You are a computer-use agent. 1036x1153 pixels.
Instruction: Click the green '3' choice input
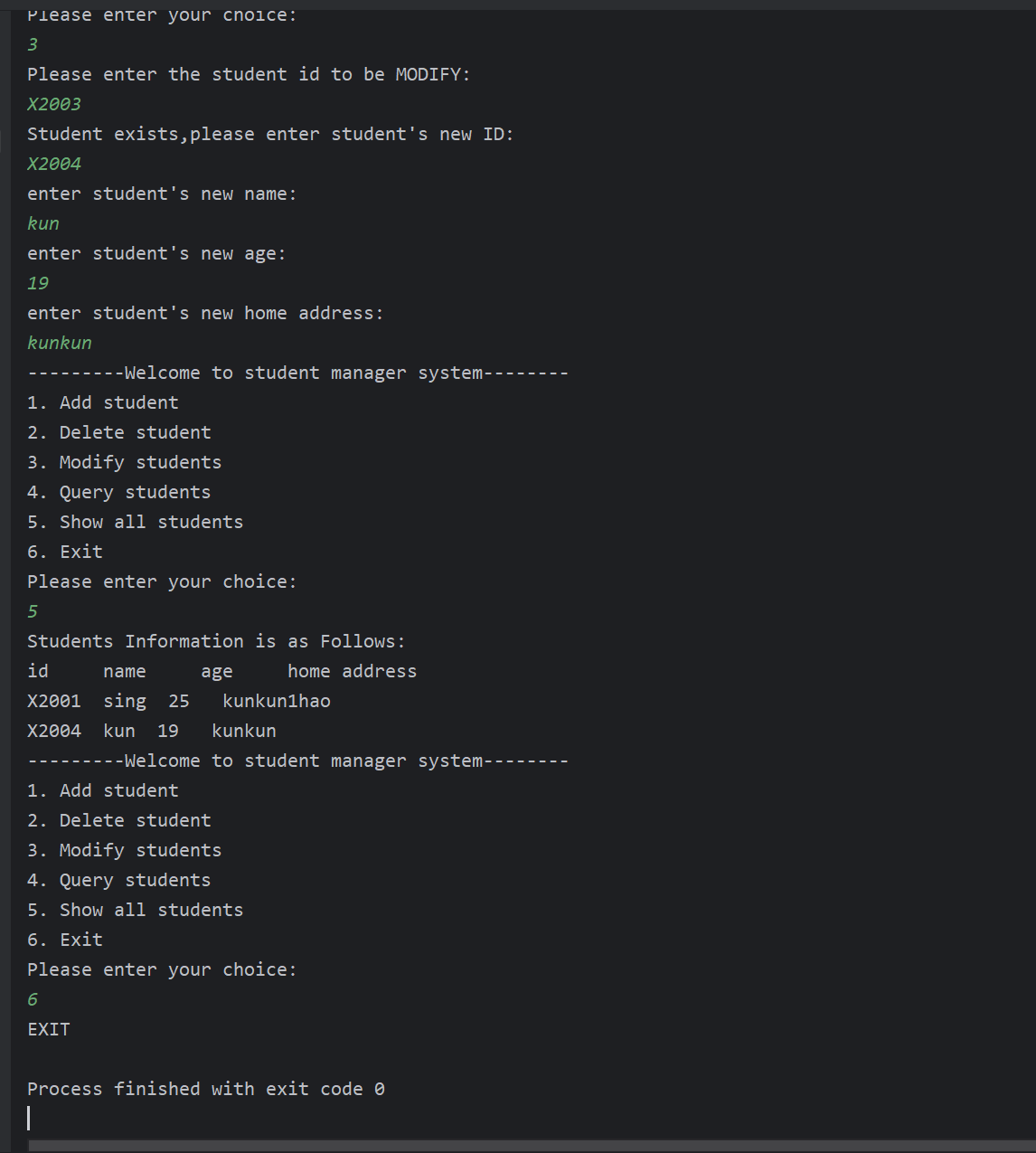point(33,44)
